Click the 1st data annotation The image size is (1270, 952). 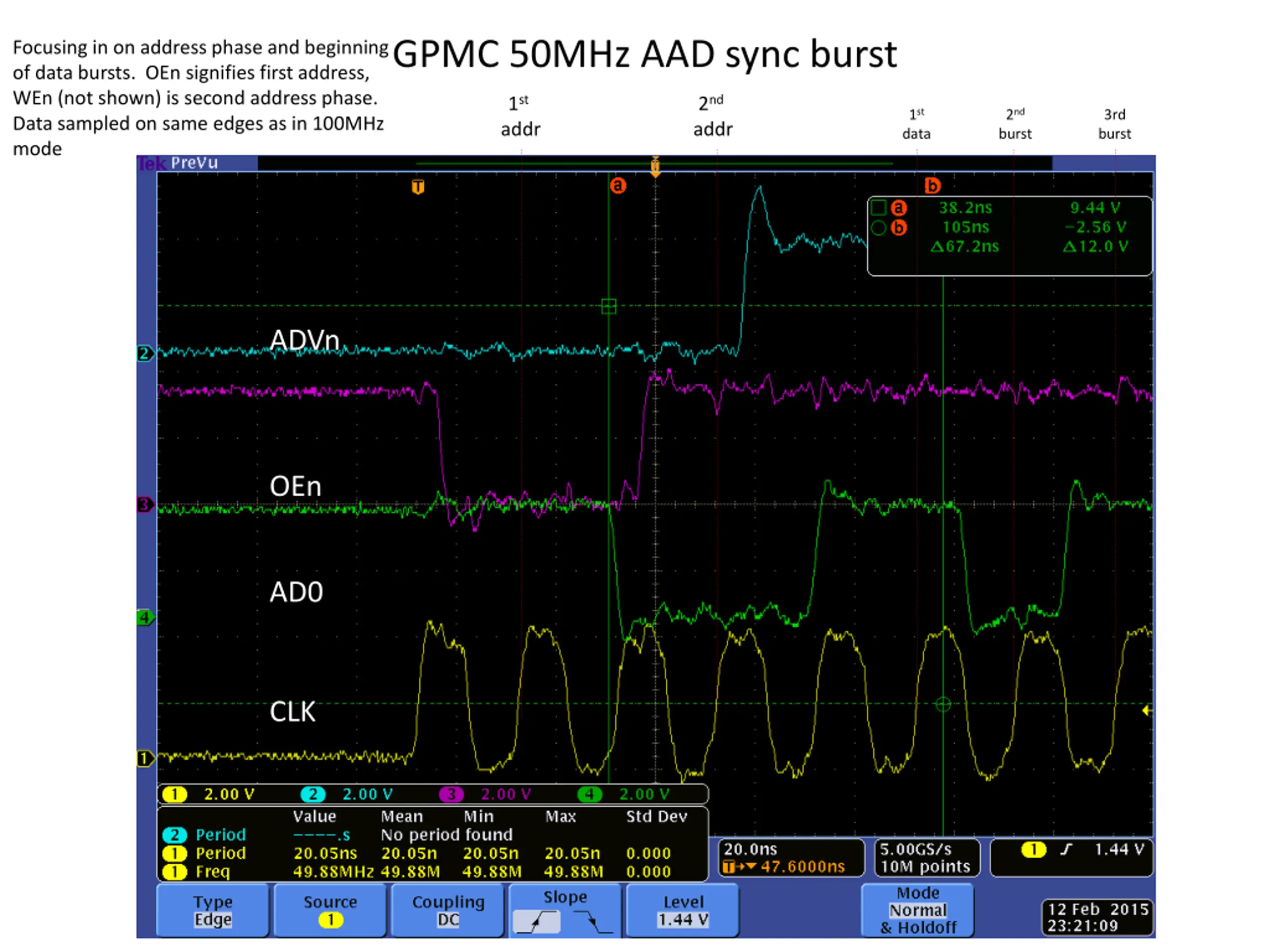[x=916, y=124]
